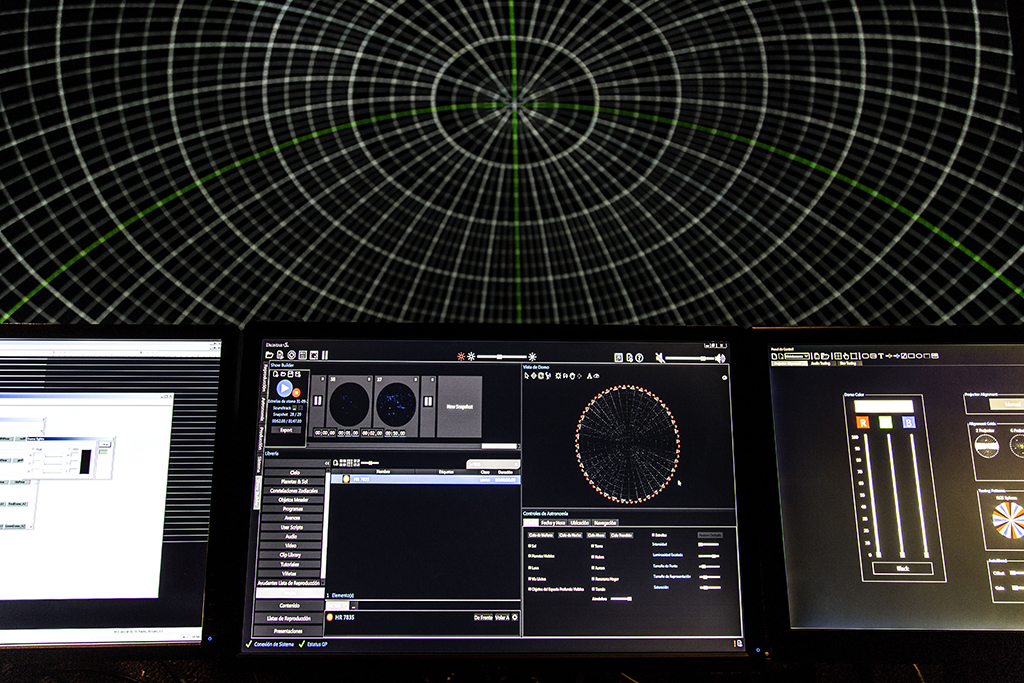Click the gear icon beside Volar A
The width and height of the screenshot is (1024, 683).
coord(515,617)
